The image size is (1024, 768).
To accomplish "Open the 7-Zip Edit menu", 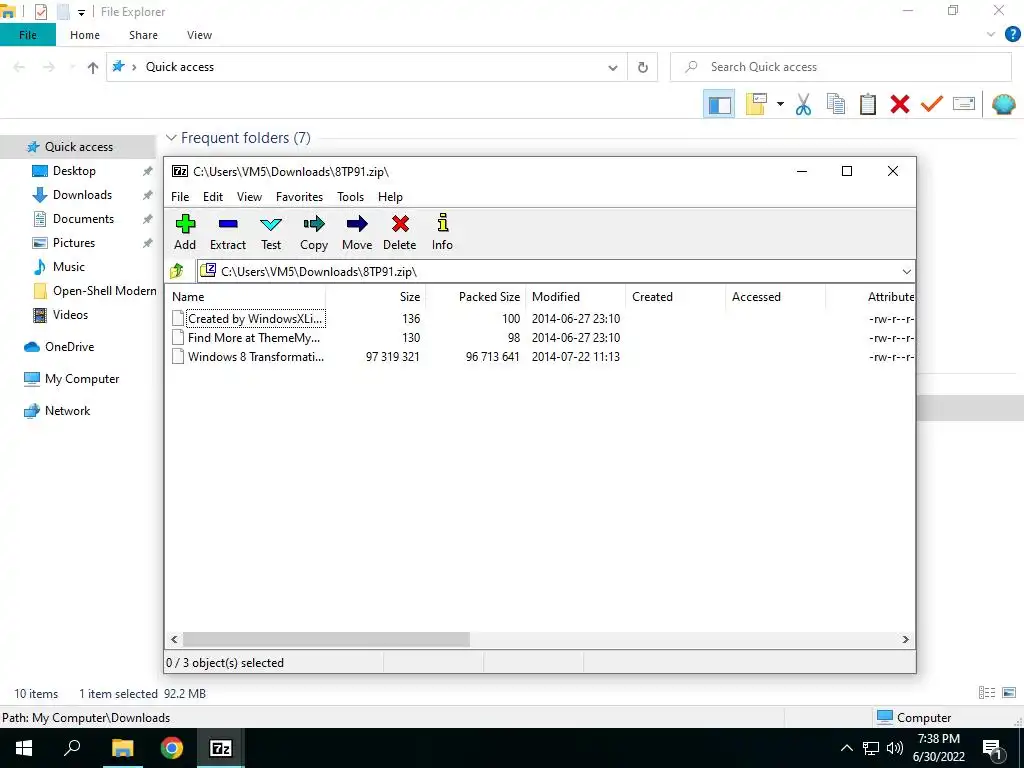I will click(213, 197).
